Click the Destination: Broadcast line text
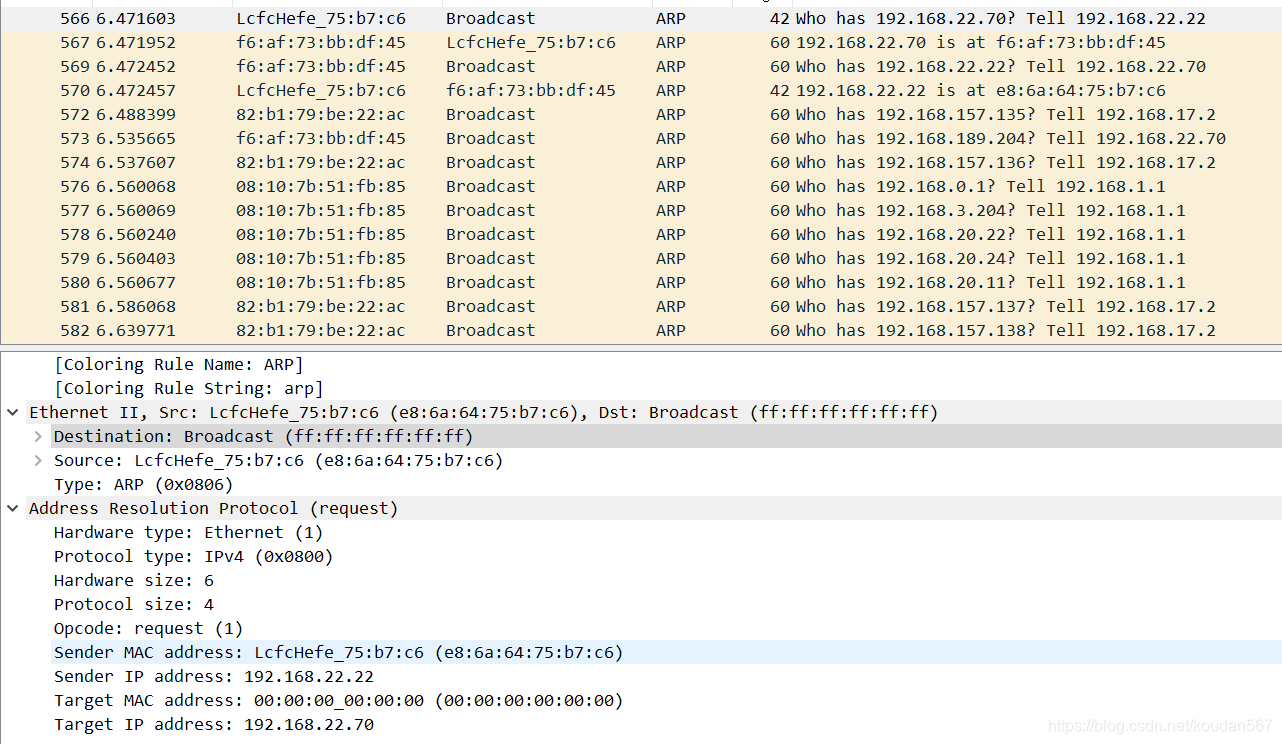 [x=263, y=436]
